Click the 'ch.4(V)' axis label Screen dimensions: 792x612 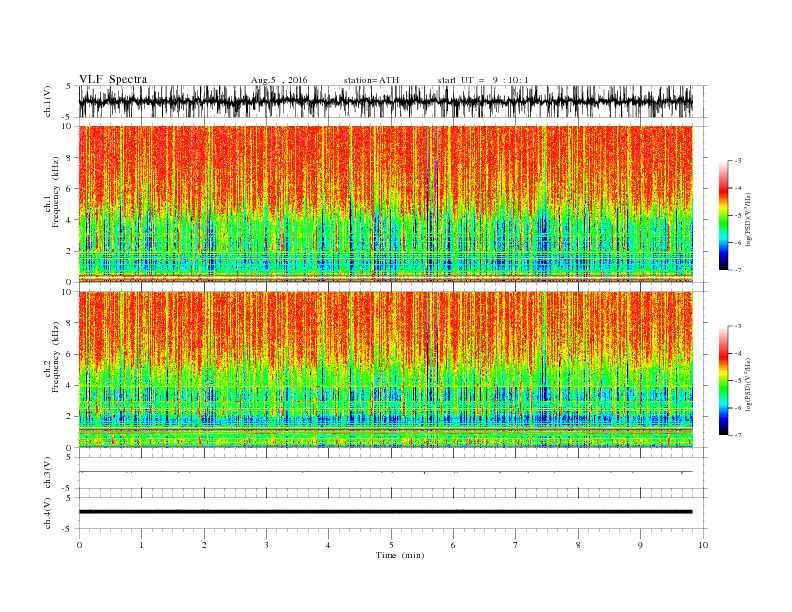tap(48, 513)
